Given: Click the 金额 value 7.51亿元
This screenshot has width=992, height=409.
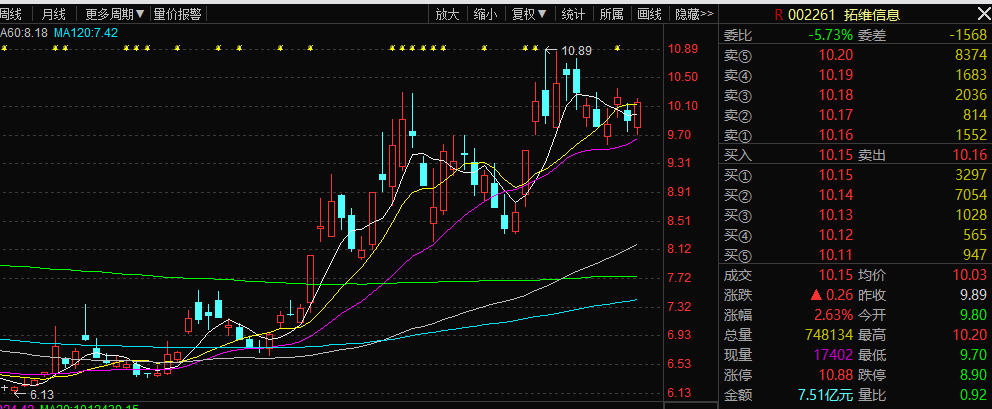Looking at the screenshot, I should 826,395.
